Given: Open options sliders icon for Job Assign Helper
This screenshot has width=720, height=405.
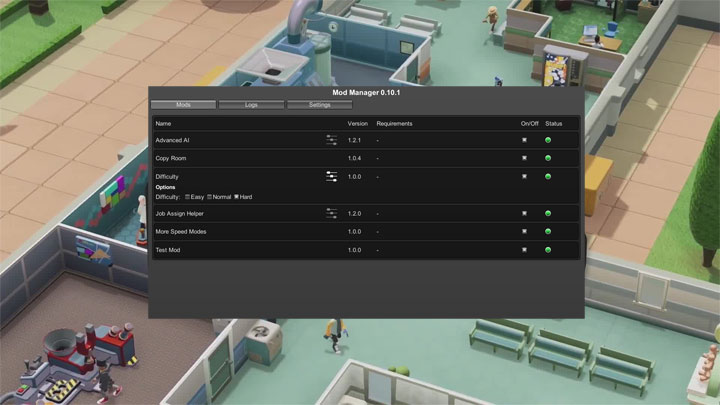Looking at the screenshot, I should click(332, 213).
